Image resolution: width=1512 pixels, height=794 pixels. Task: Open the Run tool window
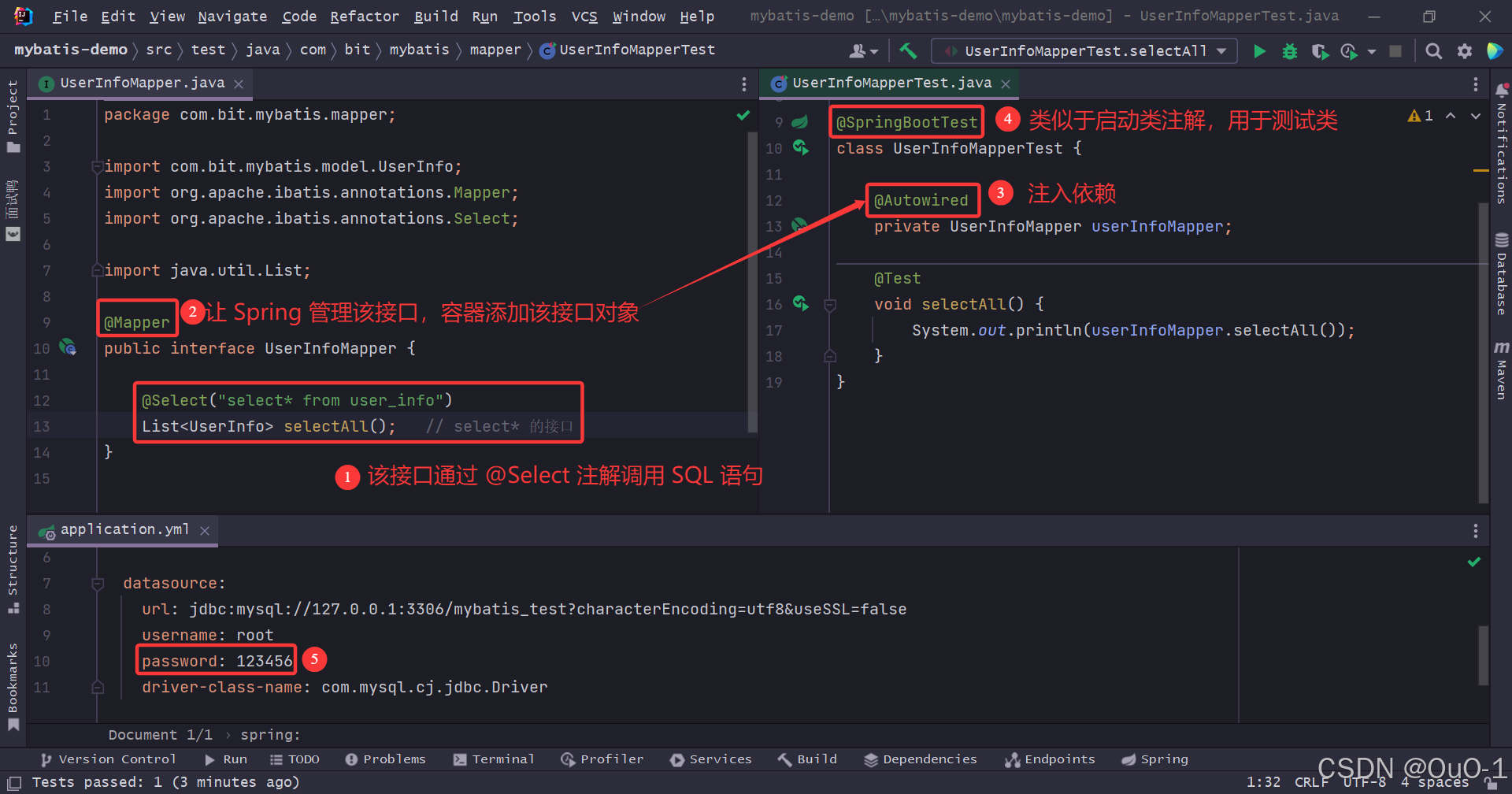pos(225,759)
